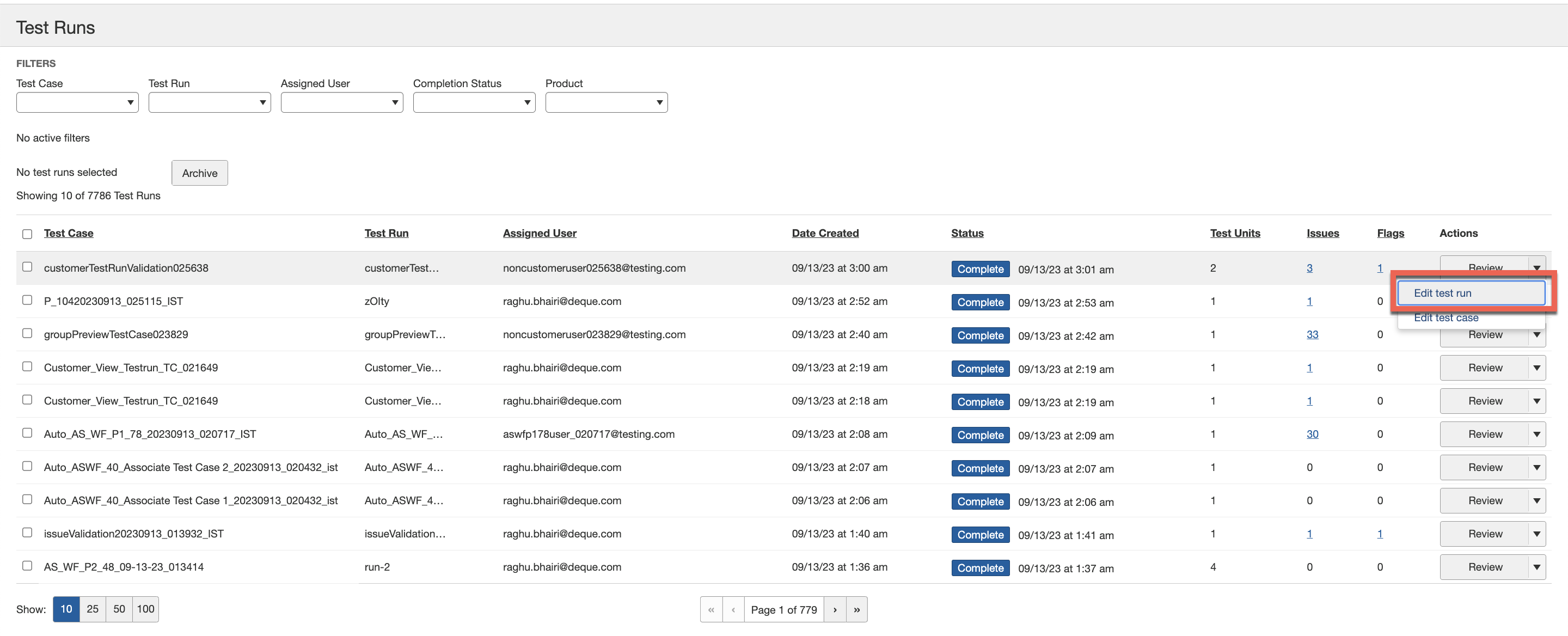The width and height of the screenshot is (1568, 636).
Task: Show 50 rows per page
Action: click(x=119, y=609)
